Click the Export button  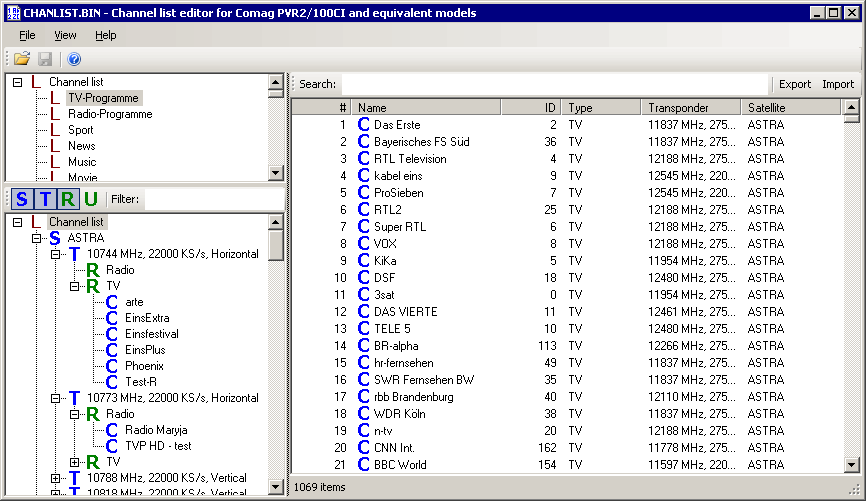(795, 84)
